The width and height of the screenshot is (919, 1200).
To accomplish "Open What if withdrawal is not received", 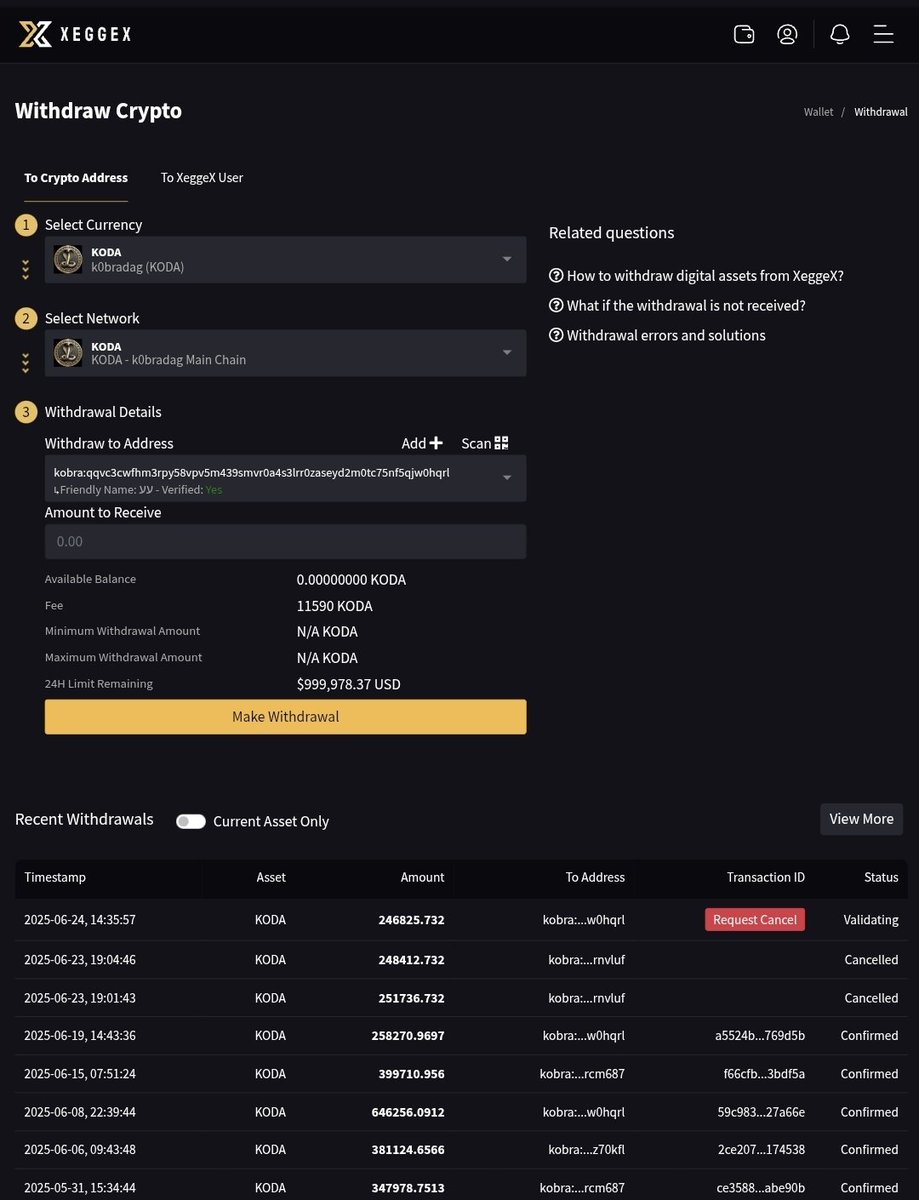I will tap(686, 306).
